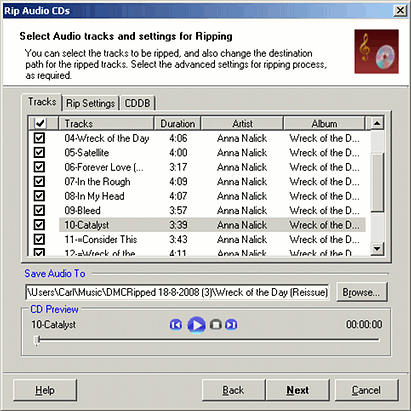Select the 08-In My Head track name
Screen dimensions: 411x411
pyautogui.click(x=94, y=196)
